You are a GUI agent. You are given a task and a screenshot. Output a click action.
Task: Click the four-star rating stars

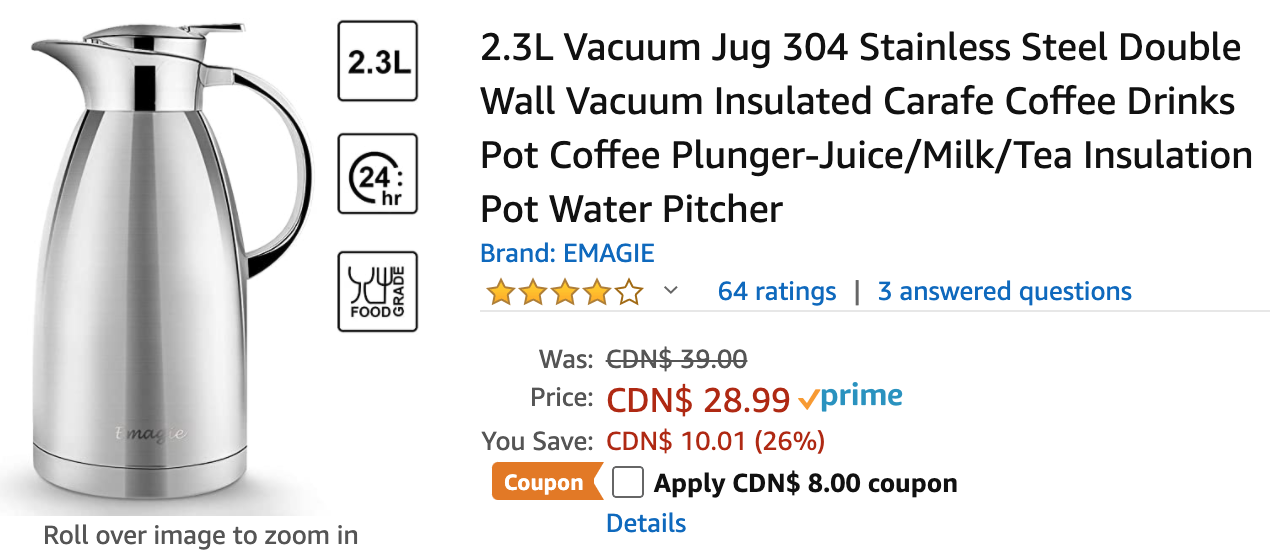(564, 292)
